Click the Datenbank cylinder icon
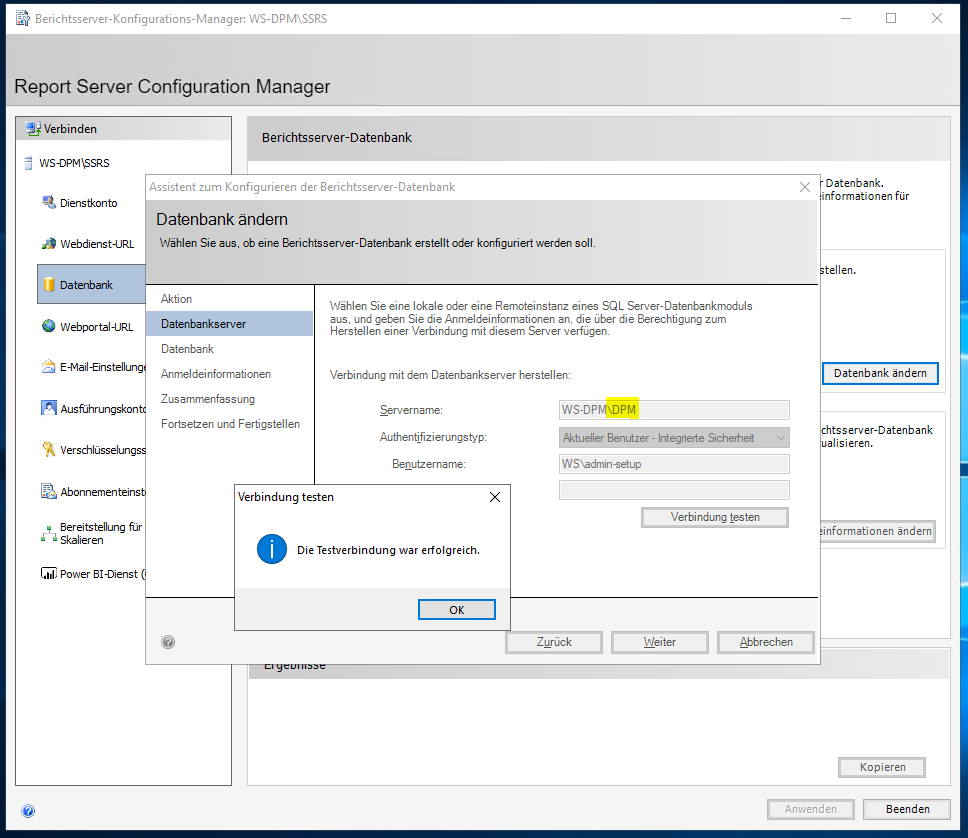 click(x=49, y=284)
